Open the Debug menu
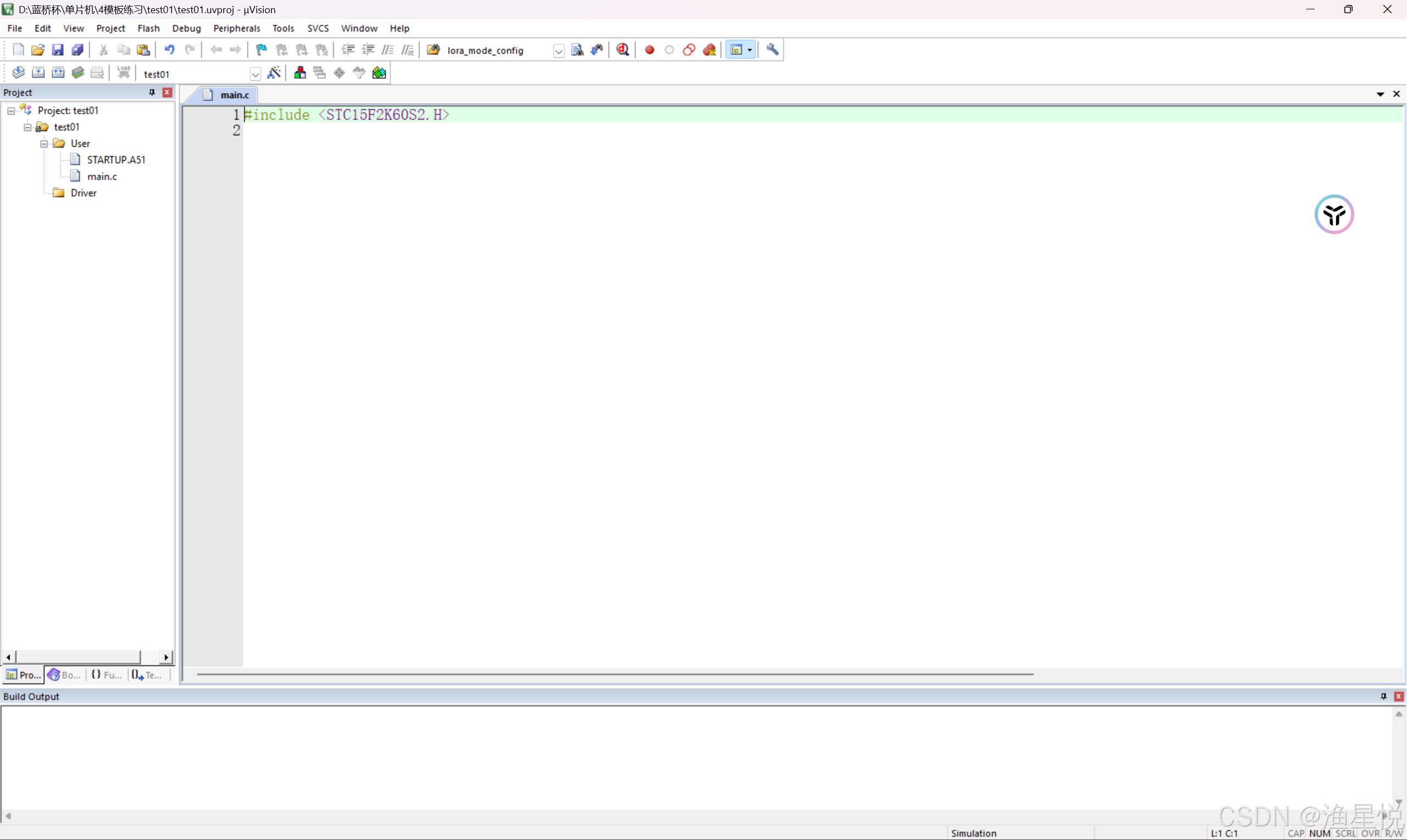This screenshot has width=1407, height=840. coord(186,27)
